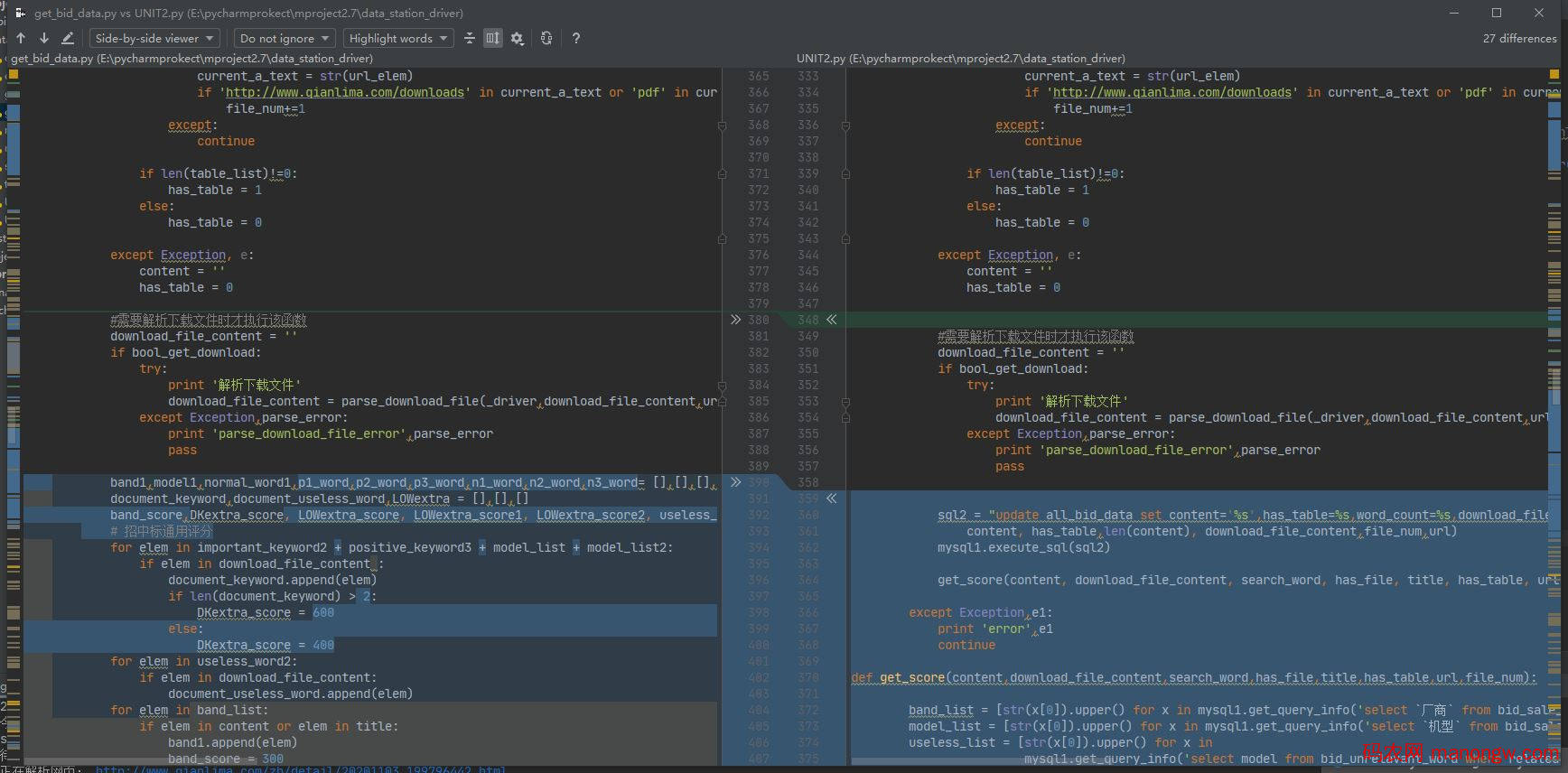This screenshot has width=1568, height=773.
Task: Open the Highlight words dropdown
Action: (x=397, y=38)
